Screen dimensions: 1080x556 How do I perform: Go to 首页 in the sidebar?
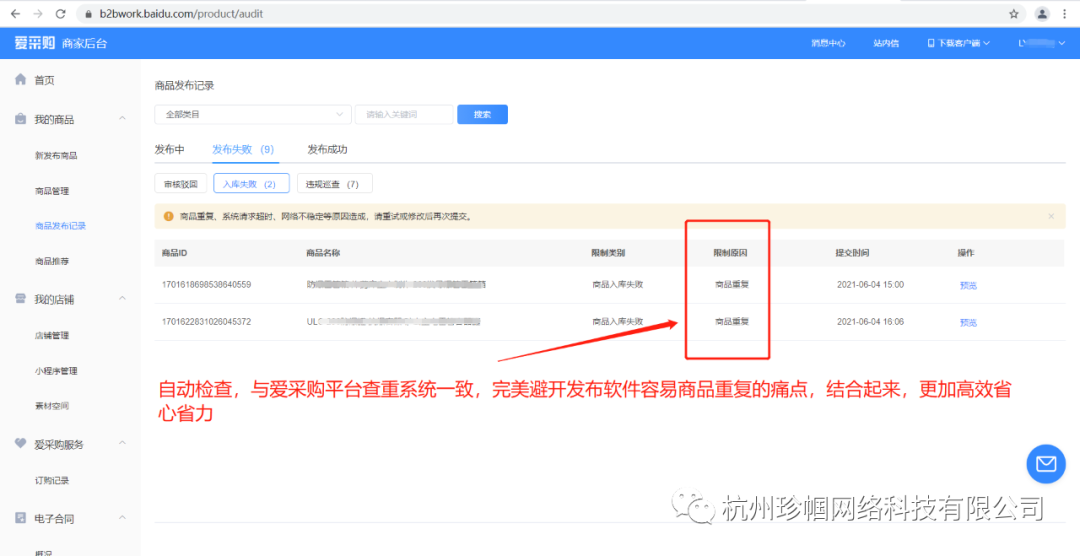pyautogui.click(x=44, y=80)
